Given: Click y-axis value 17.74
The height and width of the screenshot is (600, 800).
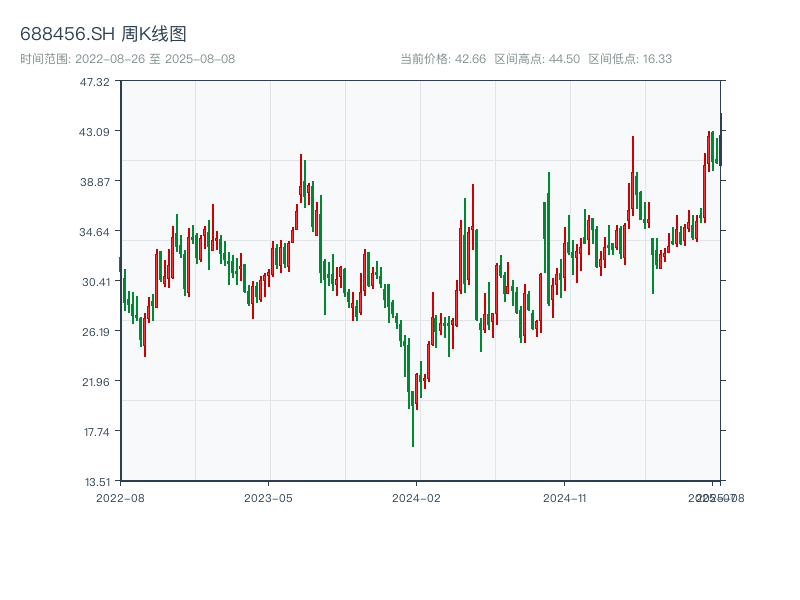Looking at the screenshot, I should 96,432.
